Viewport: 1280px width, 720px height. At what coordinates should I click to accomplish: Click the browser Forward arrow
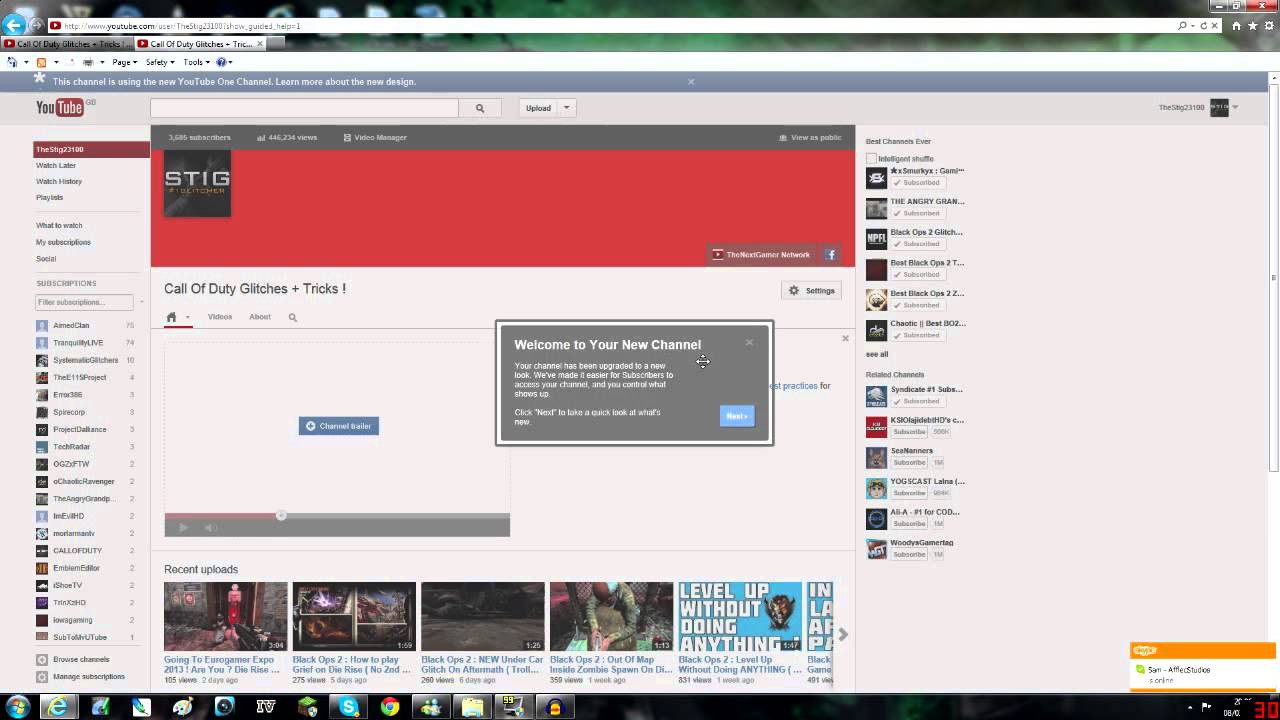click(x=36, y=25)
